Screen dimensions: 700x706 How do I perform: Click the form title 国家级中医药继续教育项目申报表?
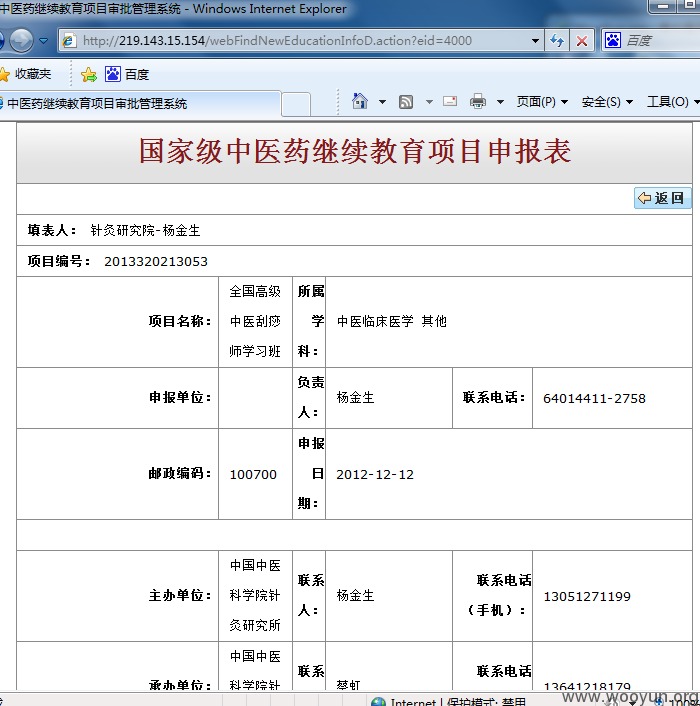[355, 151]
